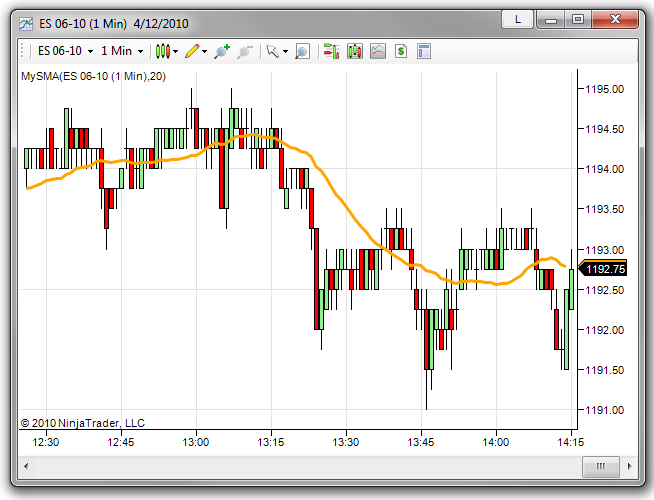Close the chart window
The image size is (654, 500).
(615, 20)
